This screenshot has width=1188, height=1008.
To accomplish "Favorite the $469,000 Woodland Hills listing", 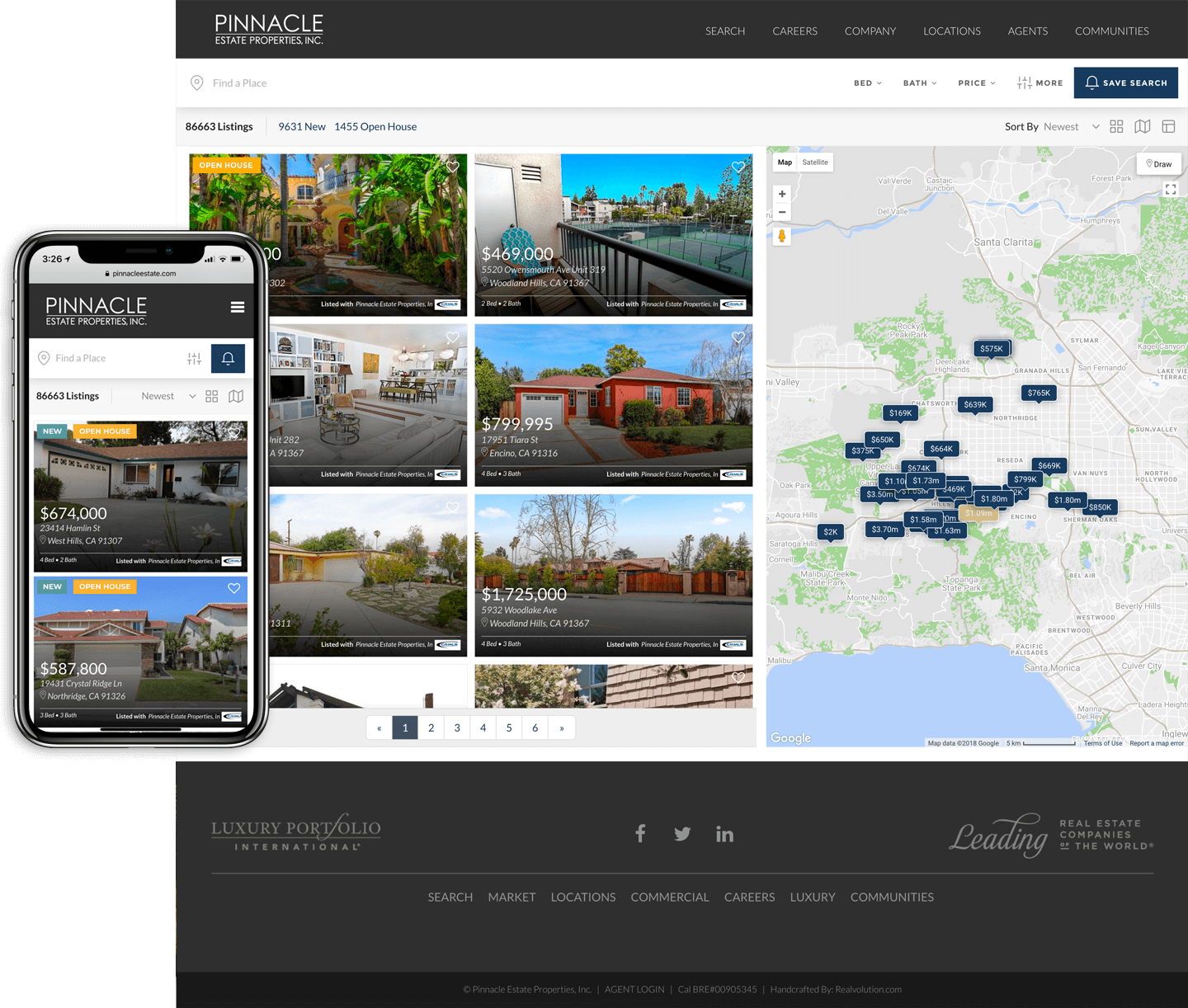I will [x=738, y=167].
